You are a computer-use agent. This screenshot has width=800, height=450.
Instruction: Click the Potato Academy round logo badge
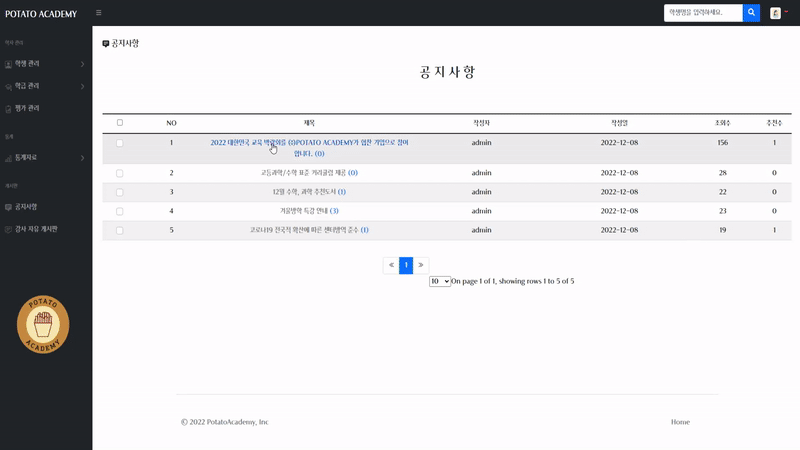point(43,324)
